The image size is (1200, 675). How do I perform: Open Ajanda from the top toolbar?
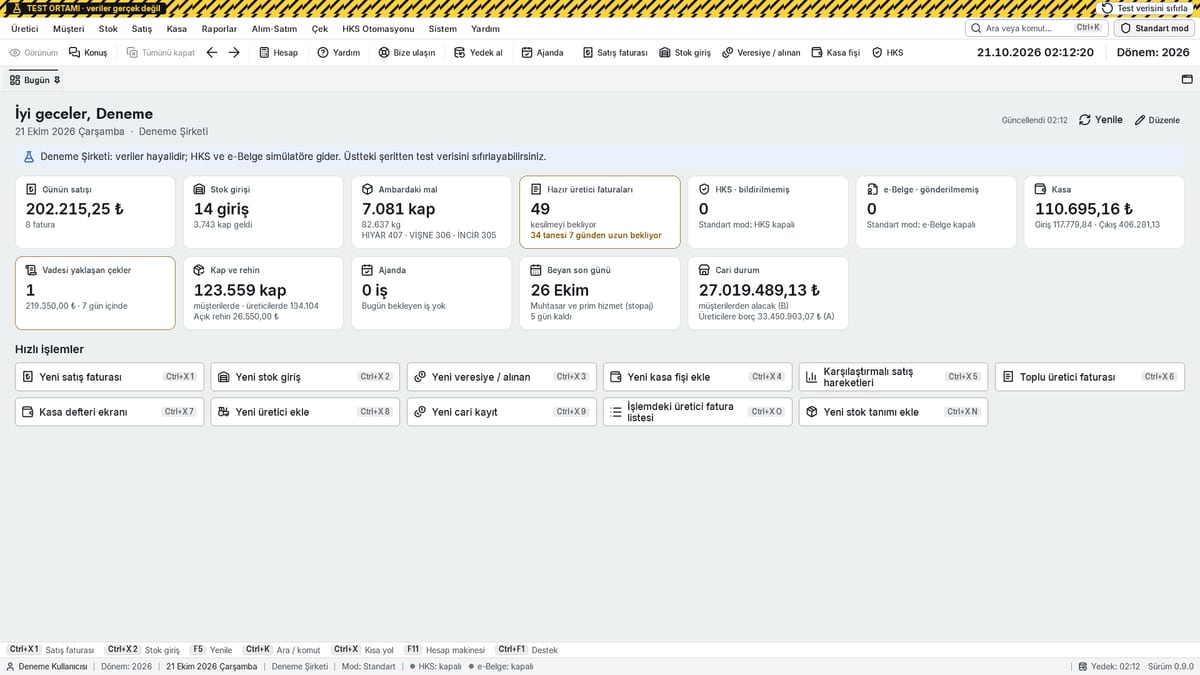coord(543,52)
